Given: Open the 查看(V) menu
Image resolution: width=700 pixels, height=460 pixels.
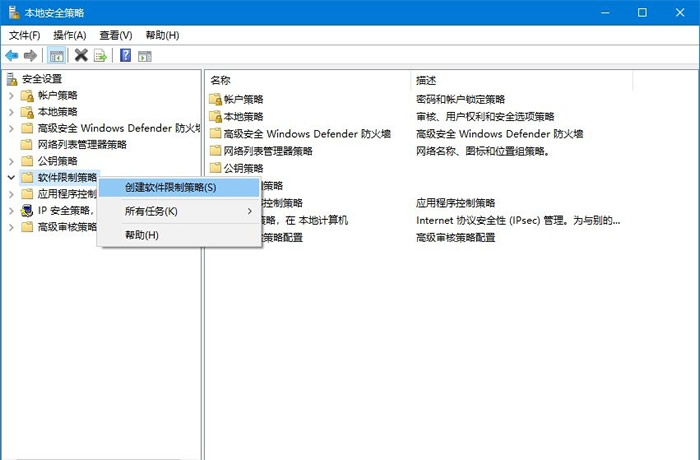Looking at the screenshot, I should pyautogui.click(x=116, y=35).
